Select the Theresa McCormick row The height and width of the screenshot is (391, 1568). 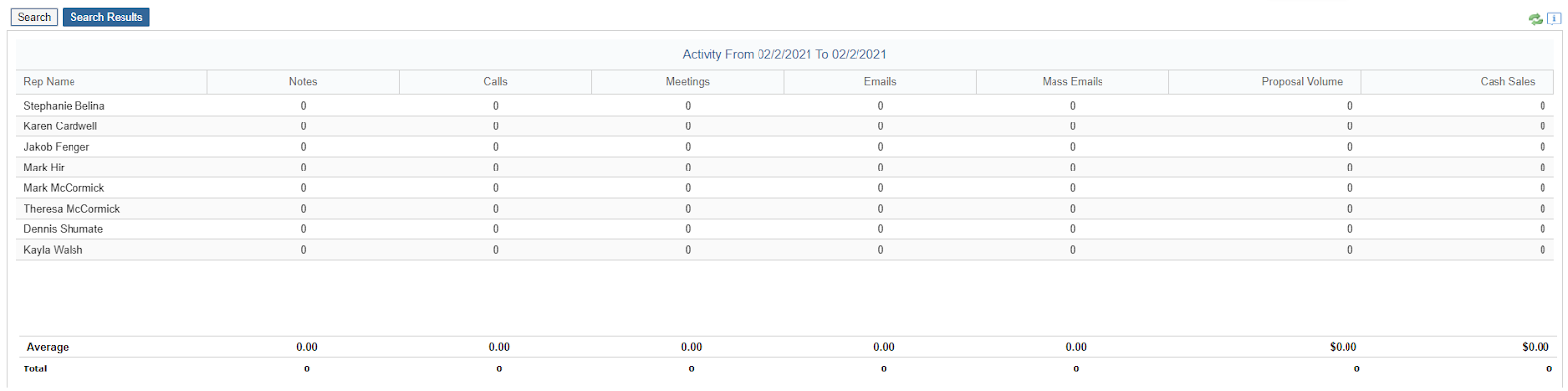785,209
